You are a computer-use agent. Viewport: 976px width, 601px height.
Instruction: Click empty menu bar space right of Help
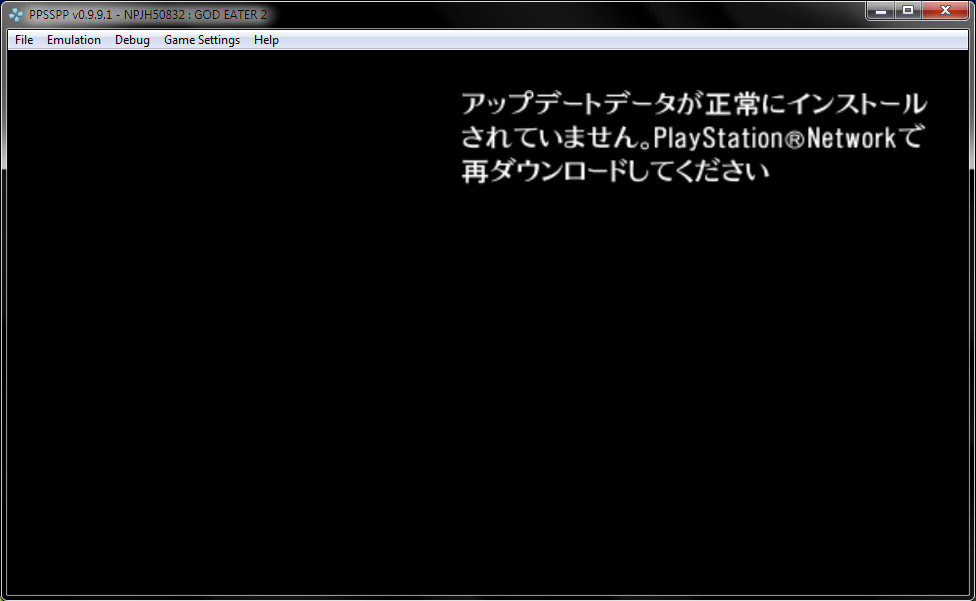tap(600, 40)
